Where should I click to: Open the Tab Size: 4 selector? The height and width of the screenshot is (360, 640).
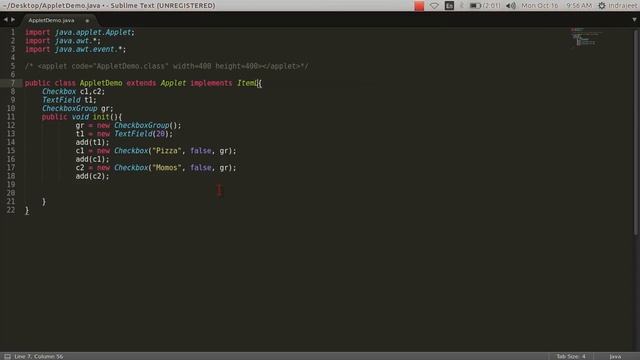[571, 356]
